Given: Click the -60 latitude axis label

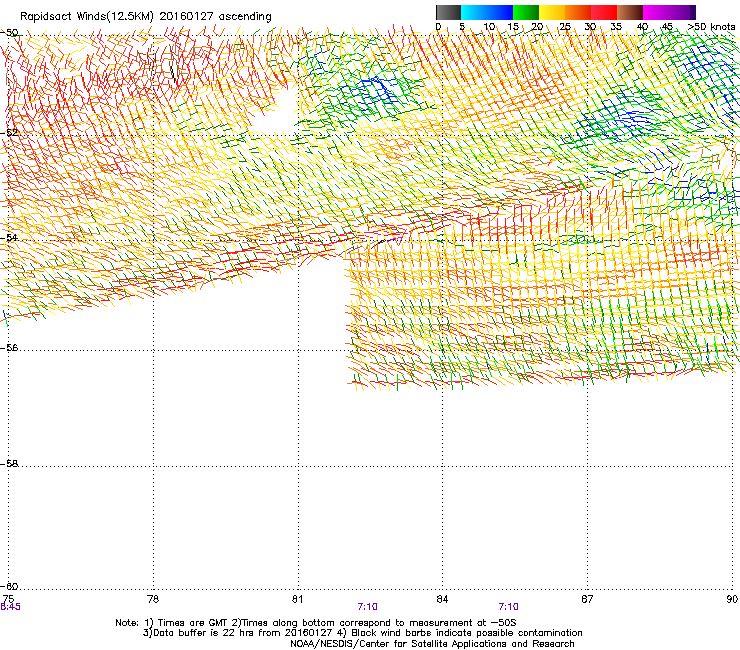Looking at the screenshot, I should pos(9,587).
